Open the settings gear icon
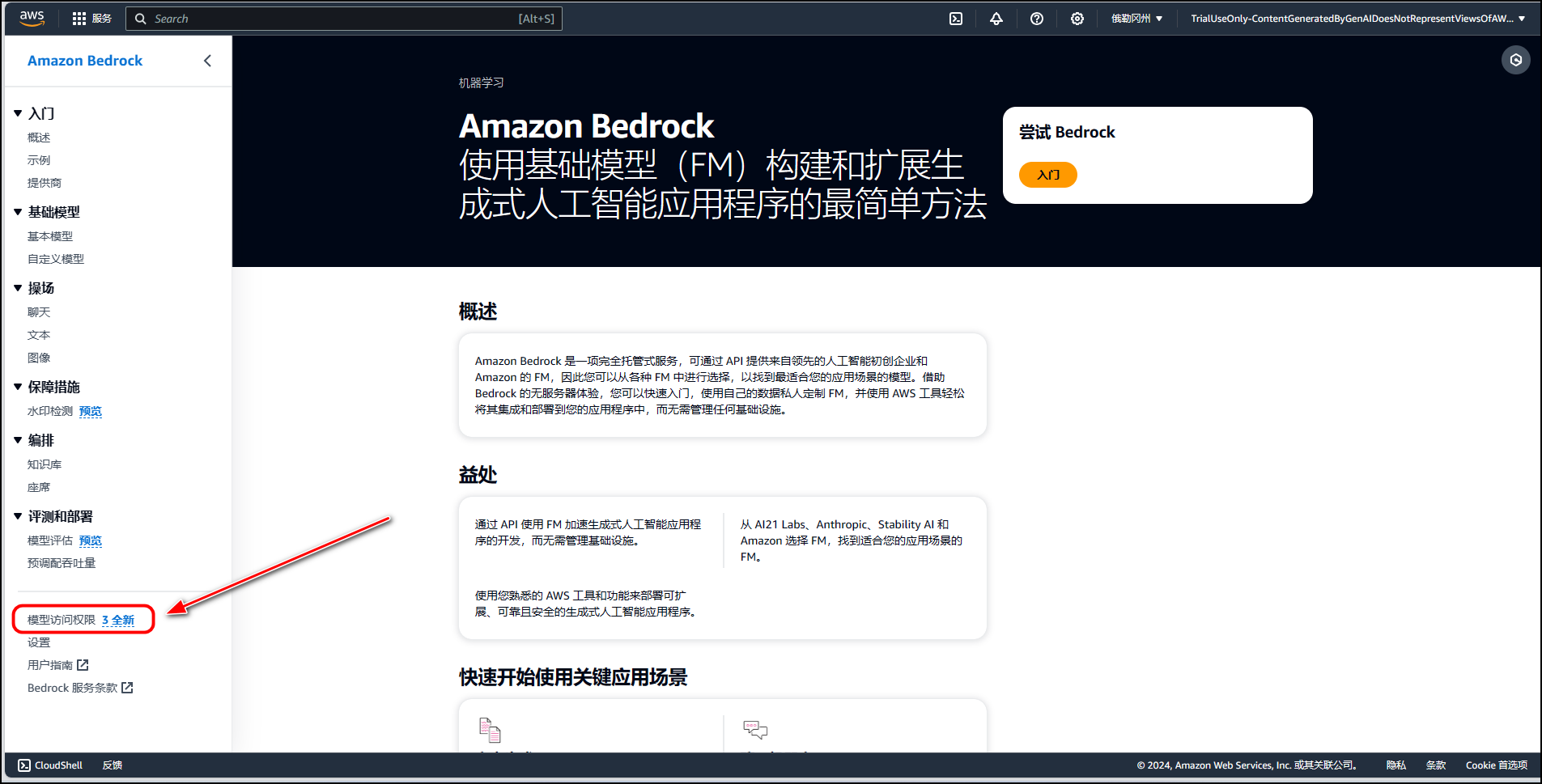The height and width of the screenshot is (784, 1542). click(1077, 19)
